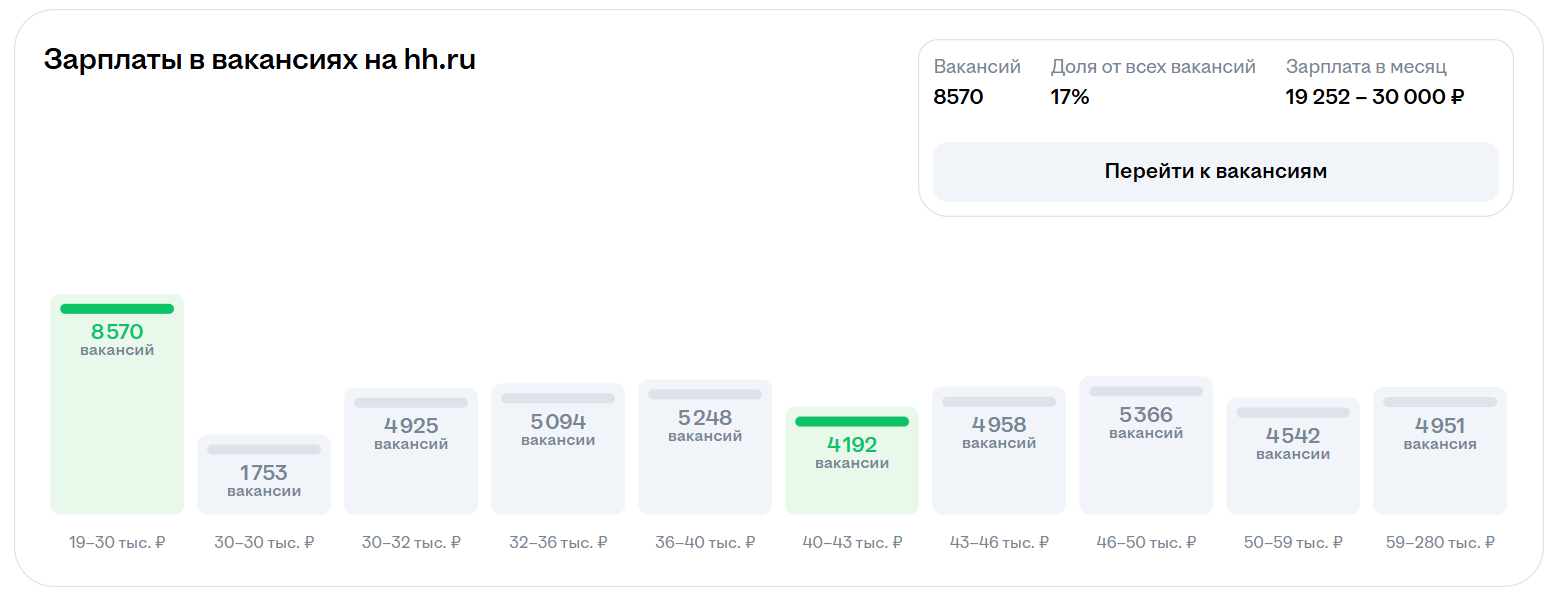The image size is (1557, 596).
Task: Select the 4925 вакансий salary bar
Action: coord(411,451)
